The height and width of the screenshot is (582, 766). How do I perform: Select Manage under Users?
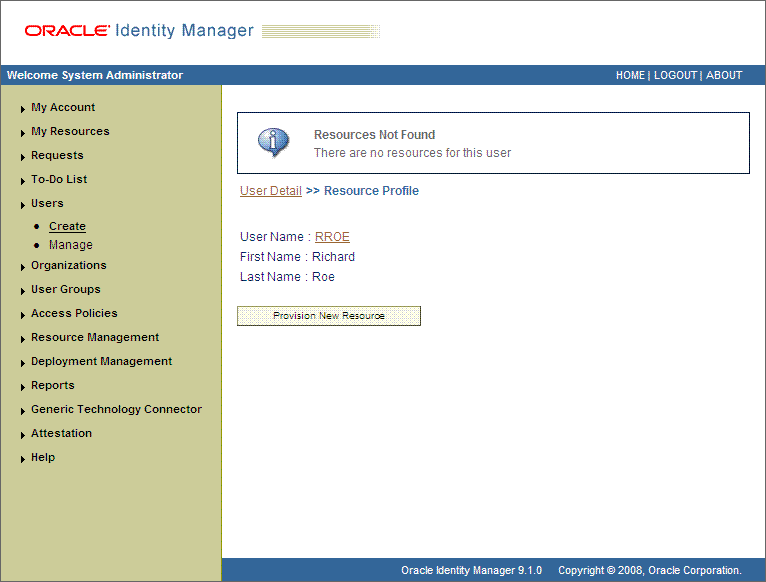(x=71, y=245)
